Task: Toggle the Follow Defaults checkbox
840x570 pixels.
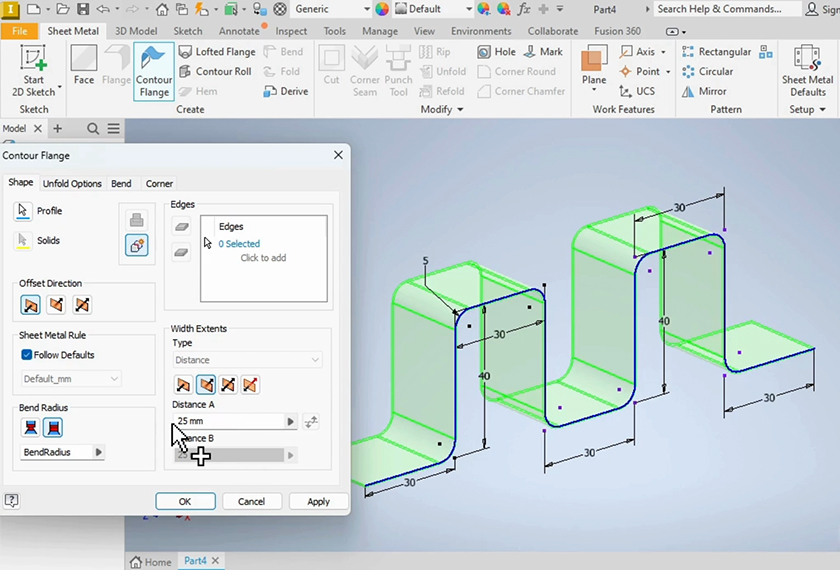Action: coord(28,355)
